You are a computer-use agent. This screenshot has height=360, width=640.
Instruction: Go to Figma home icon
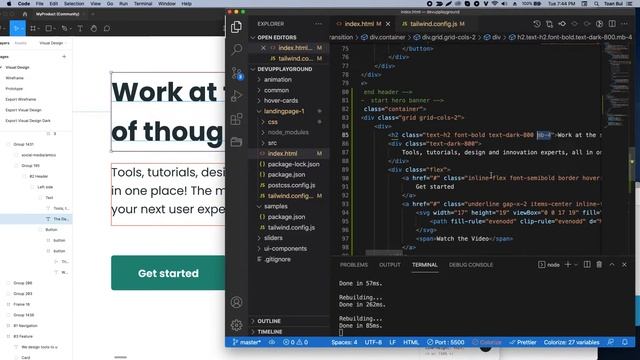[x=25, y=14]
